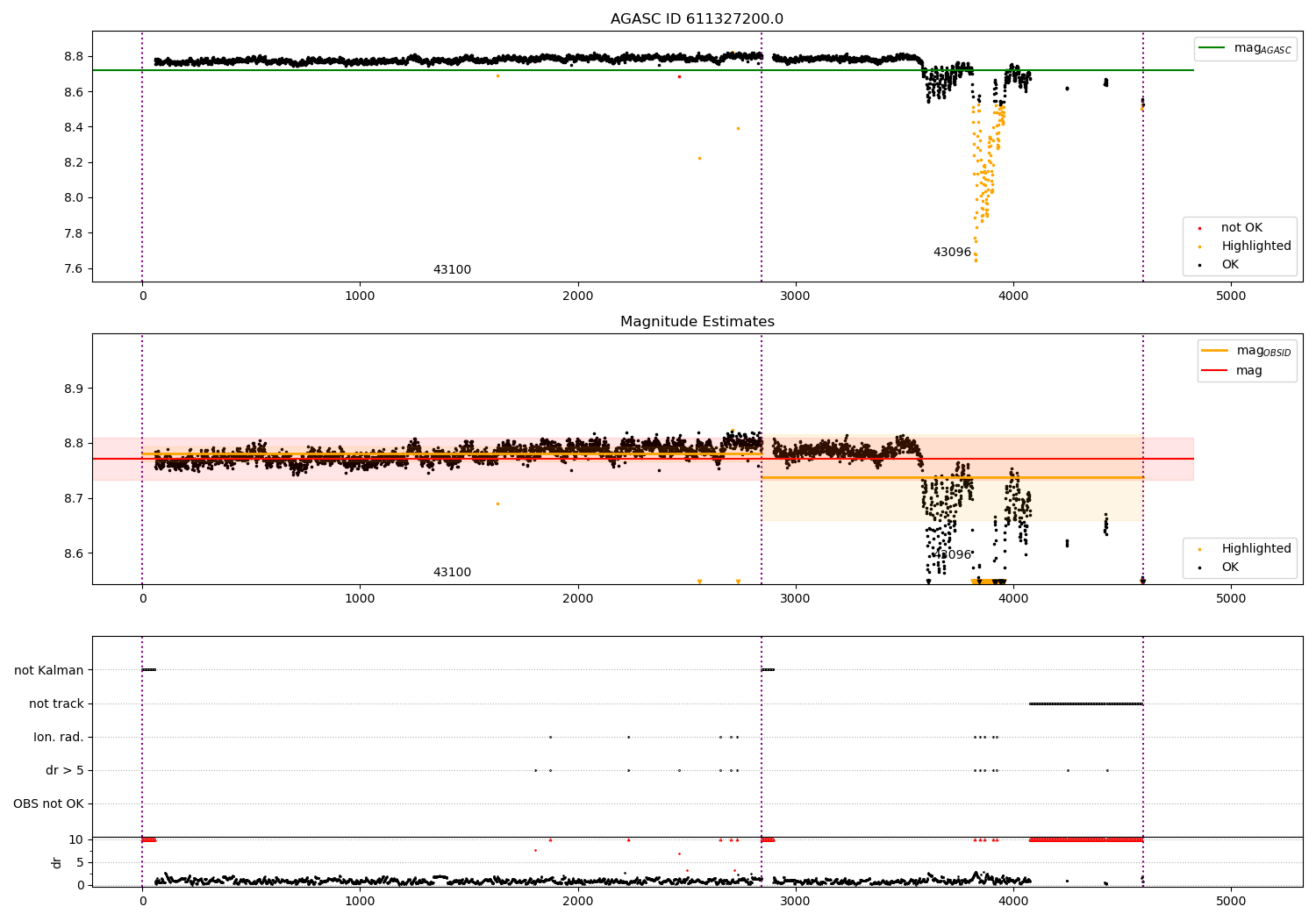
Task: Click the '7.6' y-axis tick label
Action: point(74,268)
